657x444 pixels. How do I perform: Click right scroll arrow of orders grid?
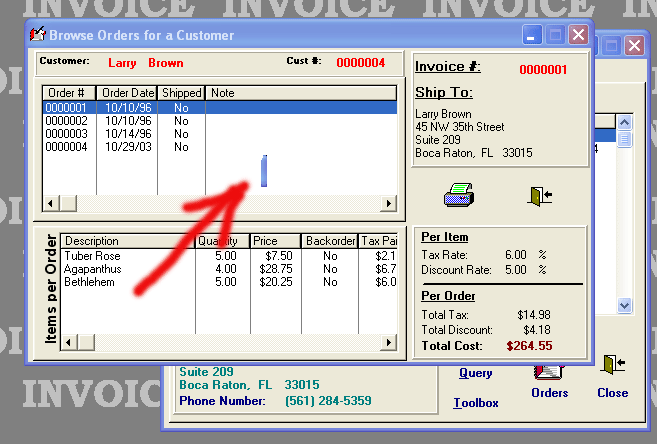point(391,203)
